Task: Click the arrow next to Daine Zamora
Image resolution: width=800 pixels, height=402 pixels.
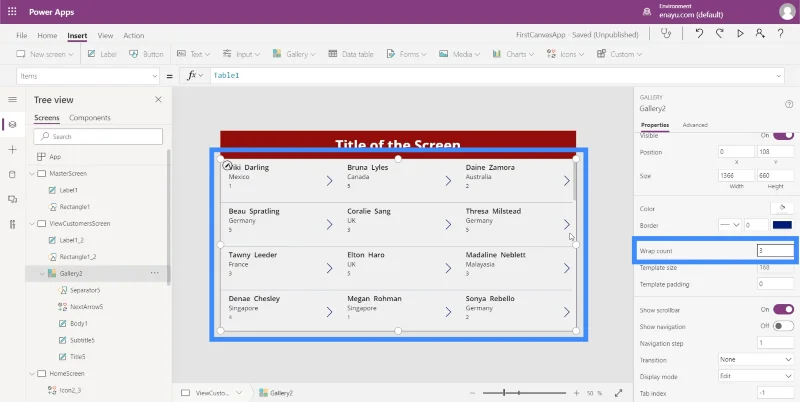Action: (566, 181)
